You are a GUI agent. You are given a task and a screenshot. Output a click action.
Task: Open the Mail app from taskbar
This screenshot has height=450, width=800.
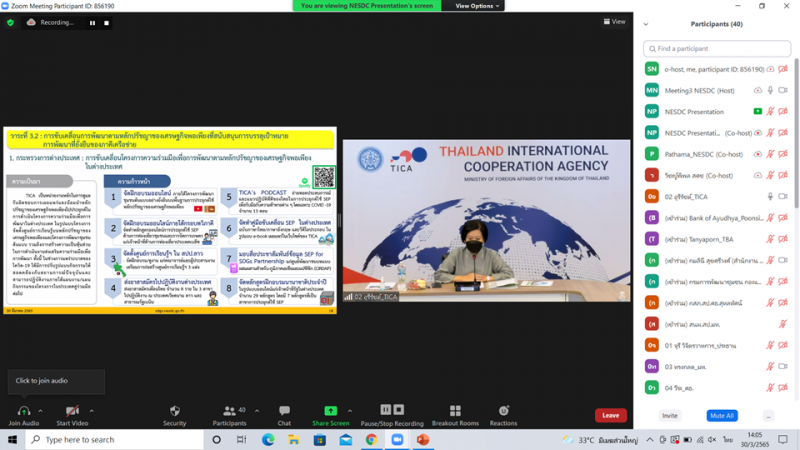(345, 439)
